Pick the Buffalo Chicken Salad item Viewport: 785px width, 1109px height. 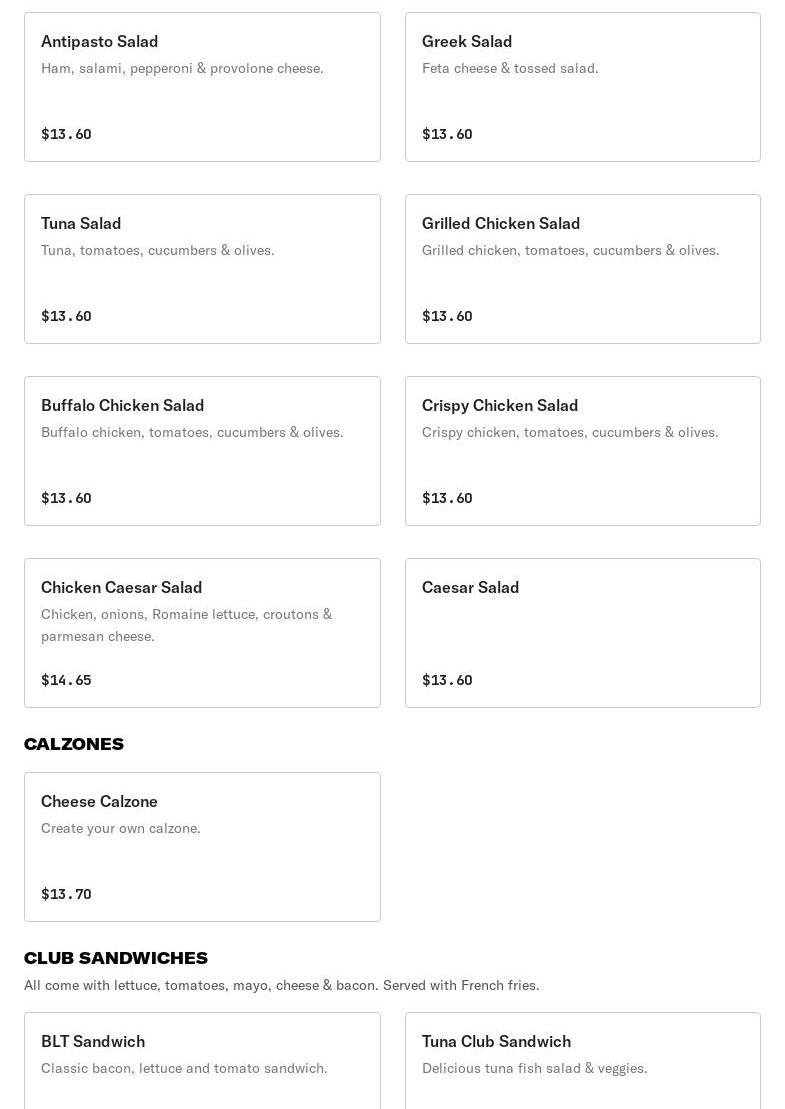[202, 451]
